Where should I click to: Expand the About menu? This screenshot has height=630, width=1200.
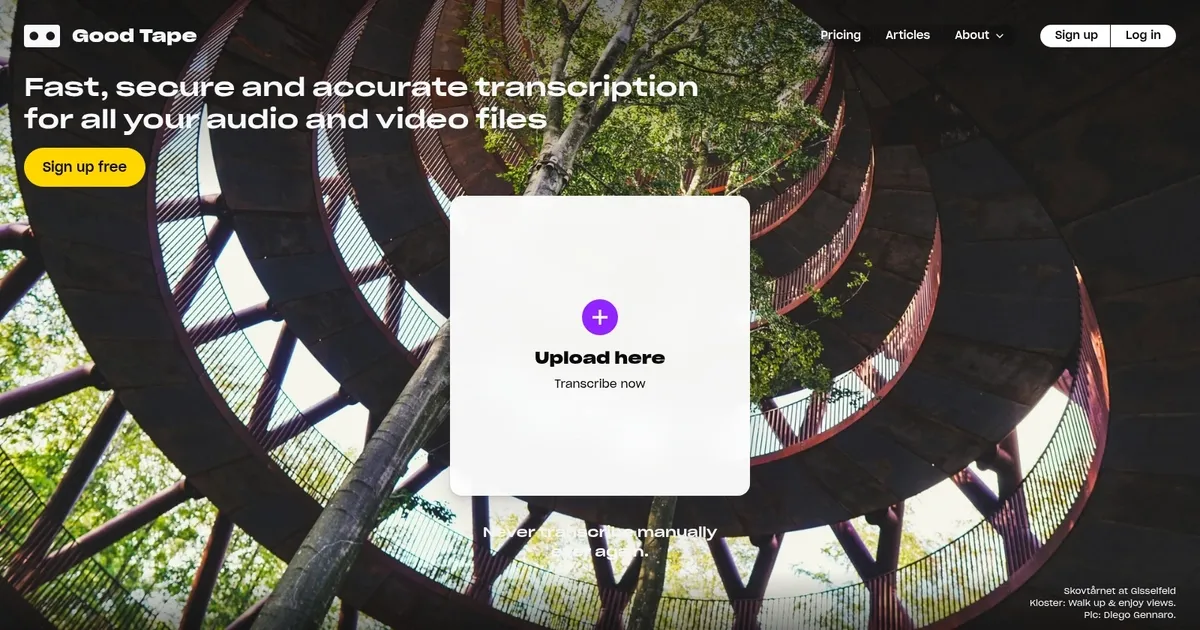[978, 35]
